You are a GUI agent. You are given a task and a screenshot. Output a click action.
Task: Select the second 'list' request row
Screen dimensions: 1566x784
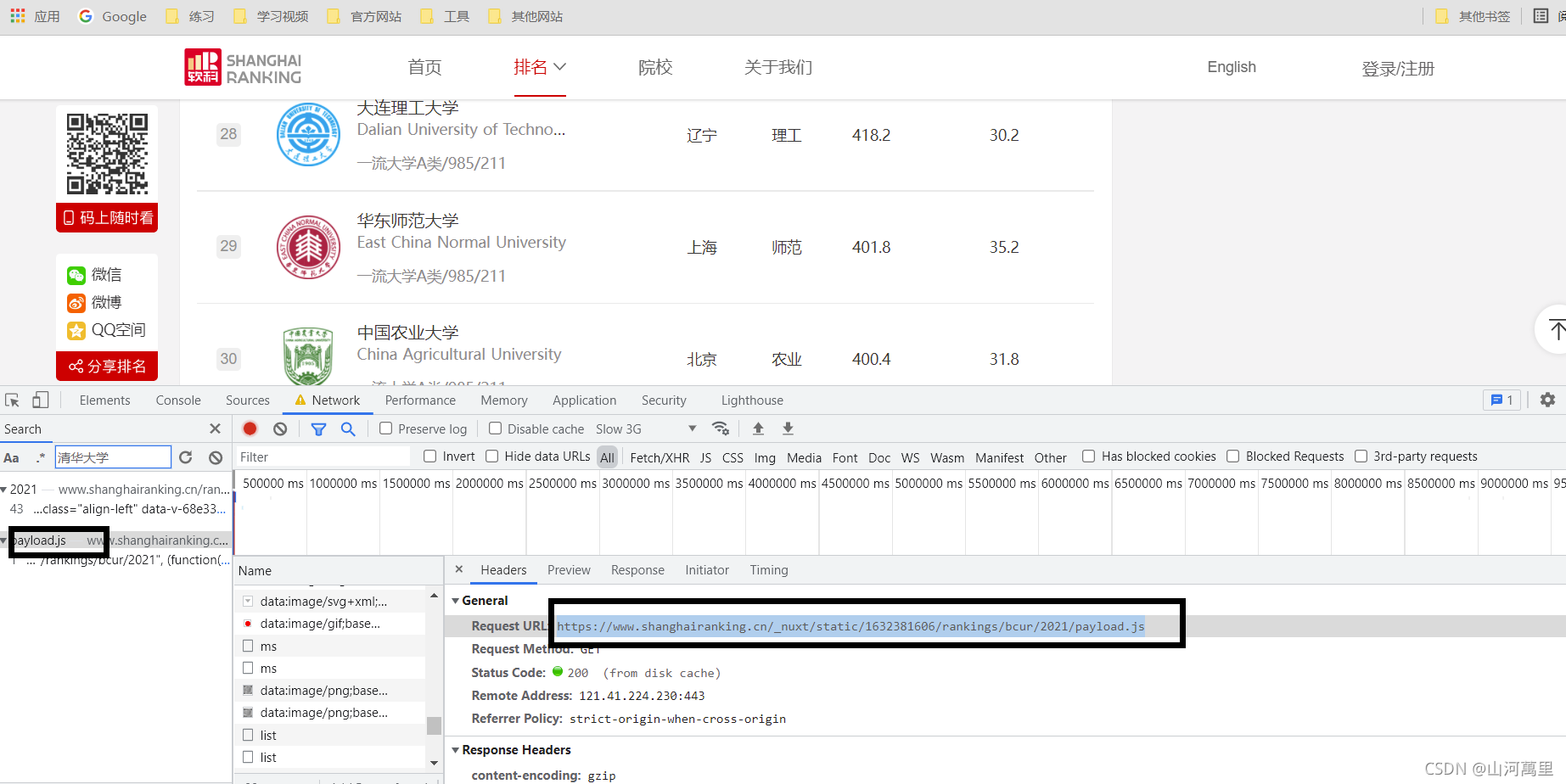pyautogui.click(x=329, y=757)
